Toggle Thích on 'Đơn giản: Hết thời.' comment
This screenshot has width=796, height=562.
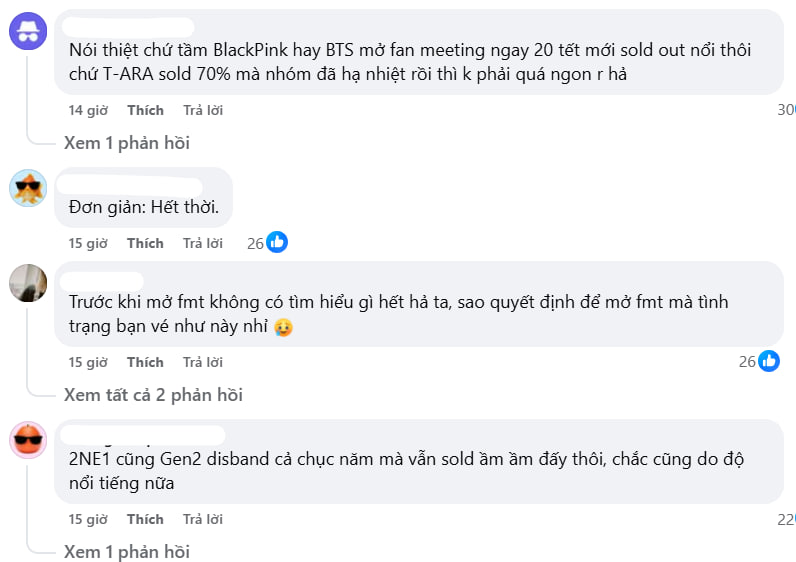[145, 243]
